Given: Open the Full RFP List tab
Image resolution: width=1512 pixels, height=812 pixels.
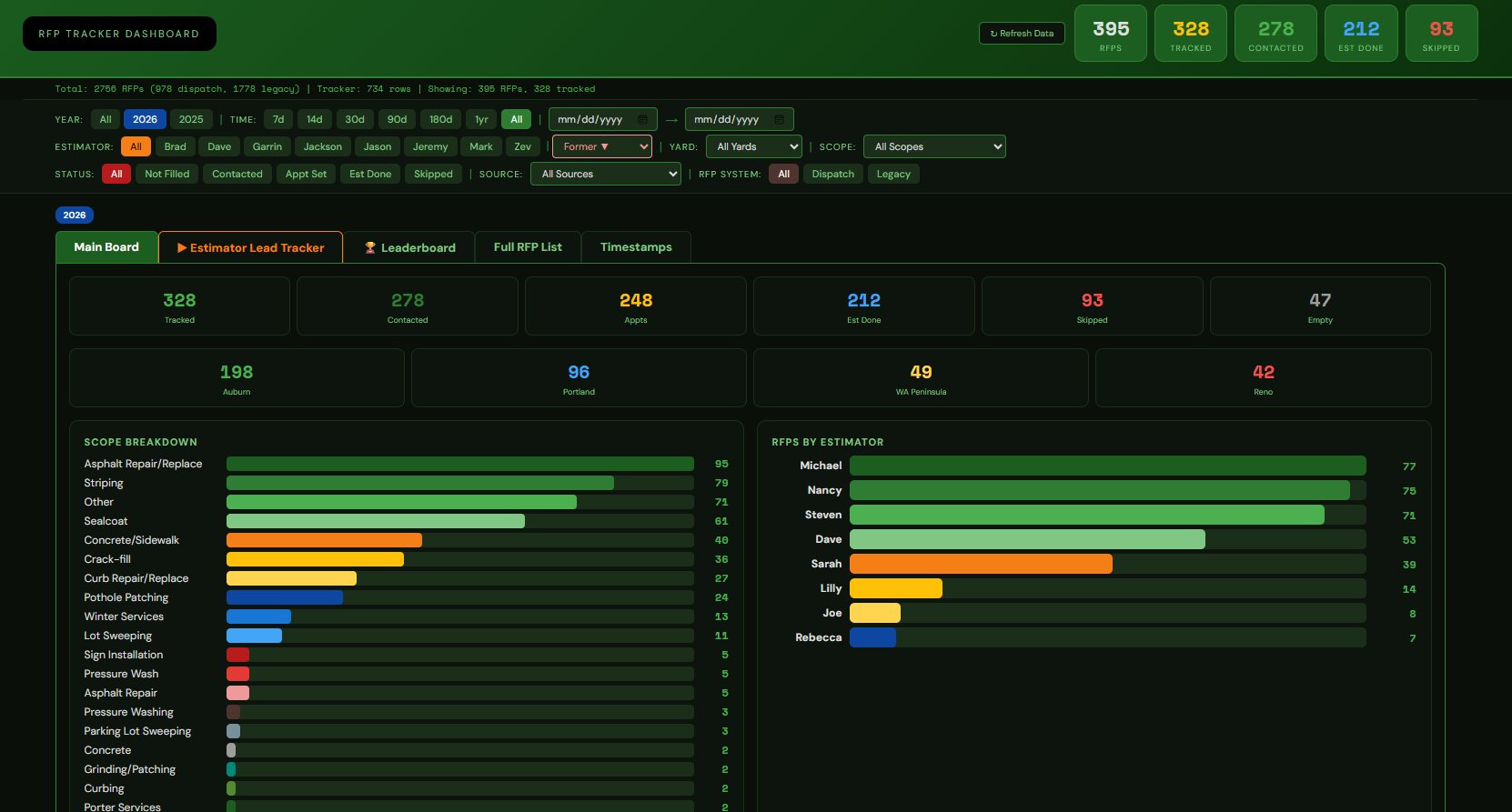Looking at the screenshot, I should tap(528, 247).
